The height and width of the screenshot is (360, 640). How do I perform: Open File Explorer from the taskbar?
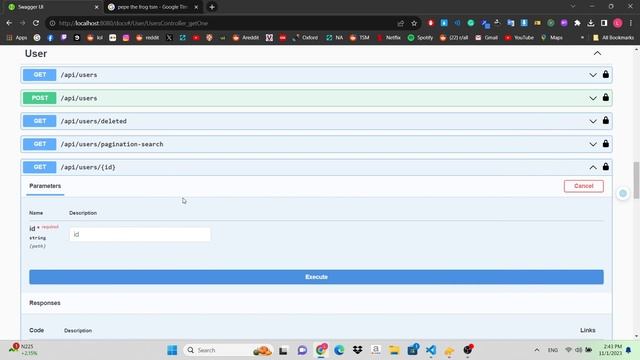(394, 350)
